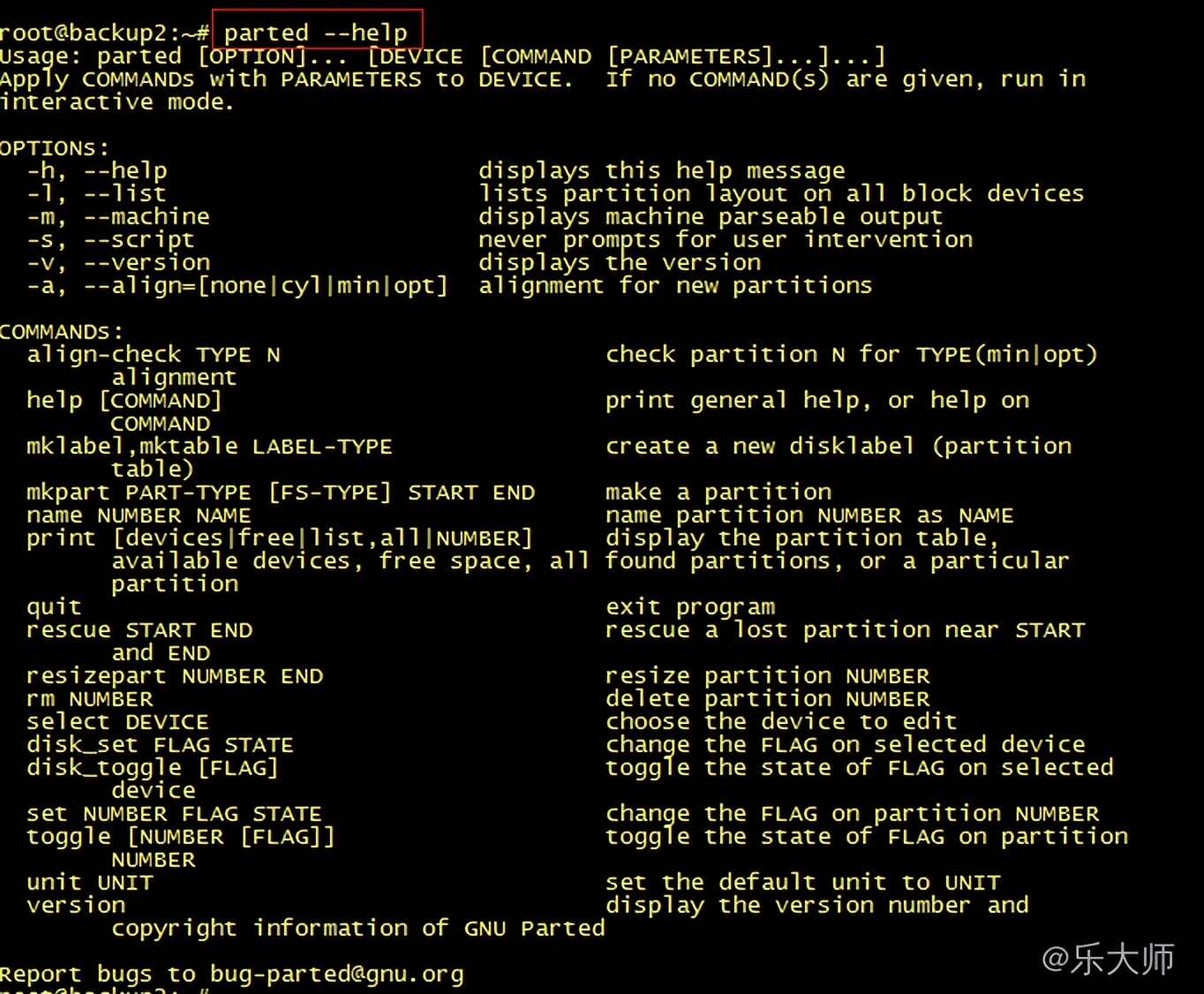
Task: Click the "unit UNIT" command text
Action: tap(90, 883)
